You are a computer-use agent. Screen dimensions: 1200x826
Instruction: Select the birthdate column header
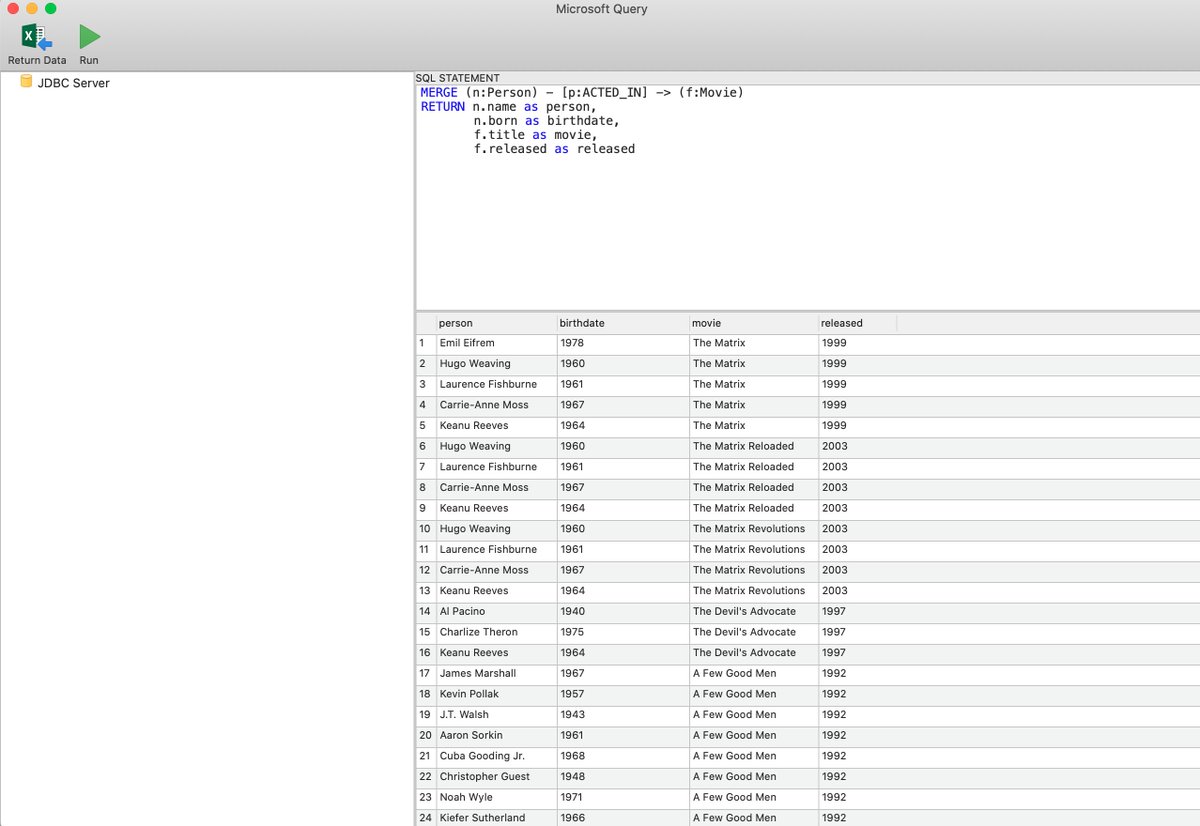point(582,323)
